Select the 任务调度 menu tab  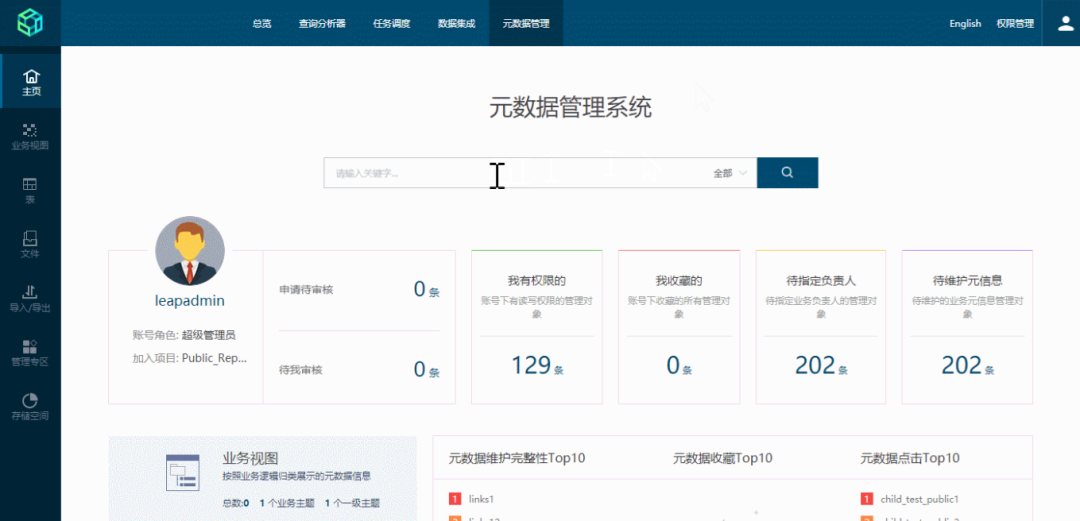392,23
